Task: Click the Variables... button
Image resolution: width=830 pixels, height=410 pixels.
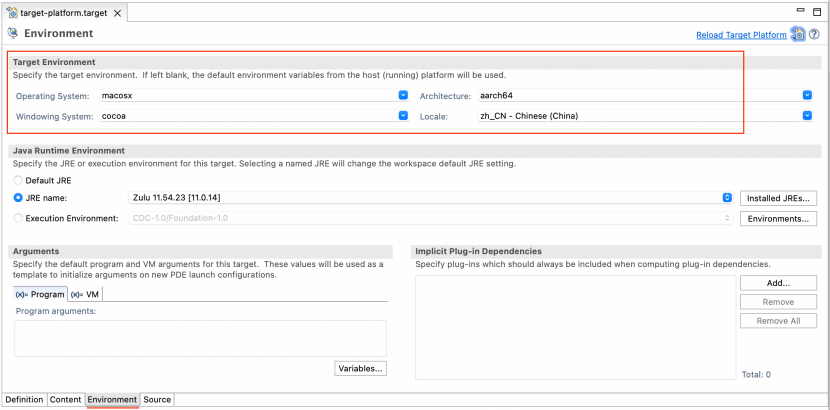Action: pos(360,369)
